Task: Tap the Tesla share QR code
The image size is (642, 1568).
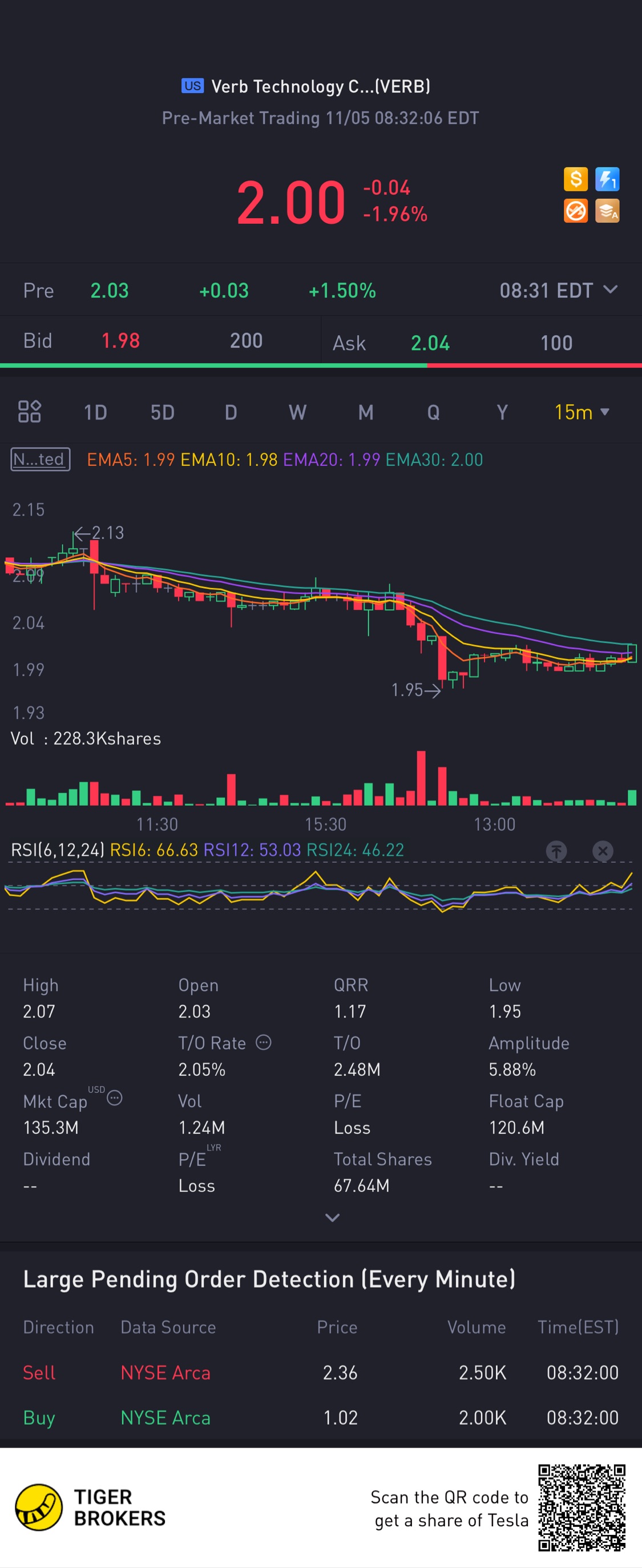Action: pos(582,1507)
